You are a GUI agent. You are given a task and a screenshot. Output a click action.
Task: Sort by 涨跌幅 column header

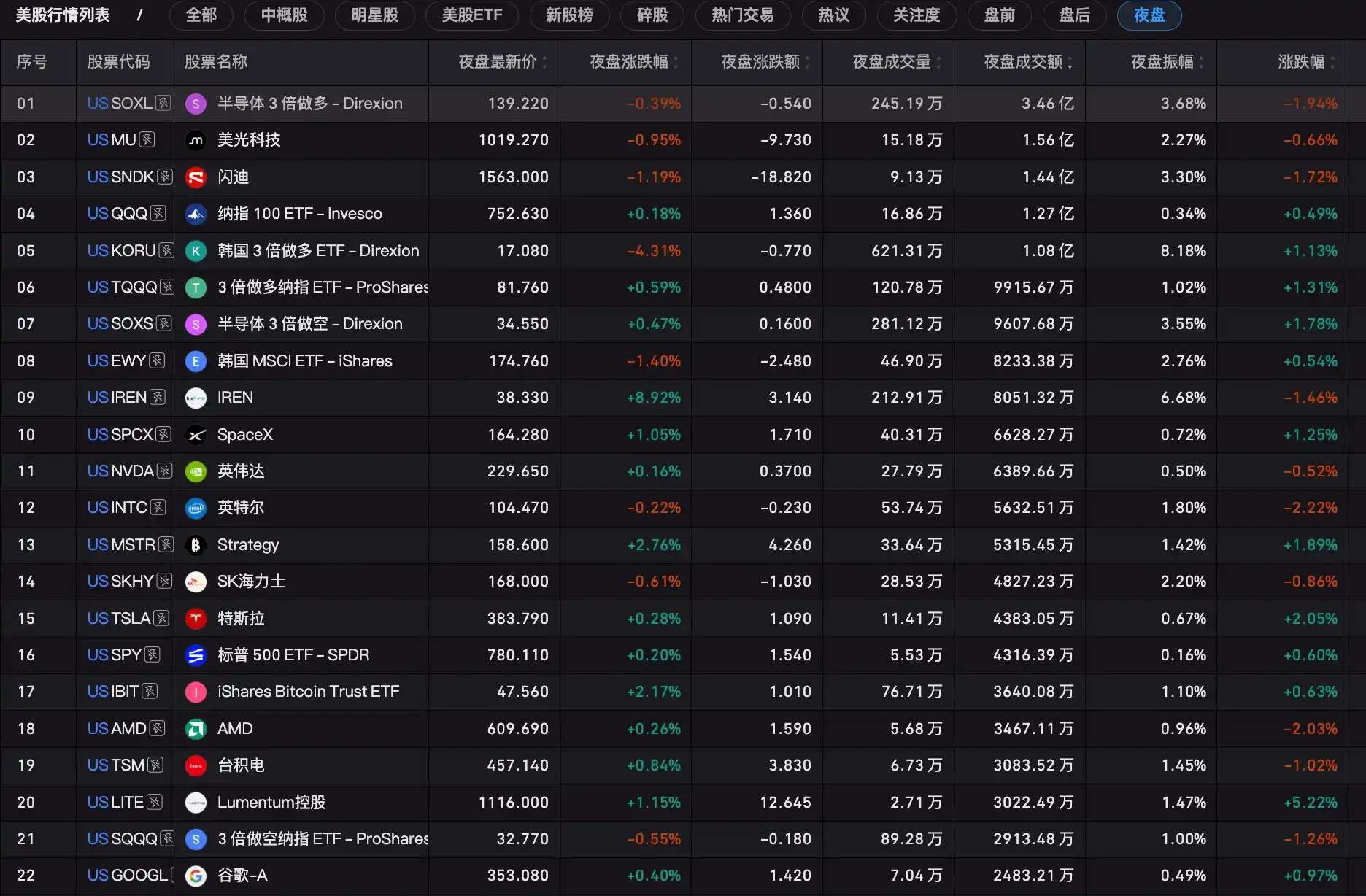coord(1306,62)
